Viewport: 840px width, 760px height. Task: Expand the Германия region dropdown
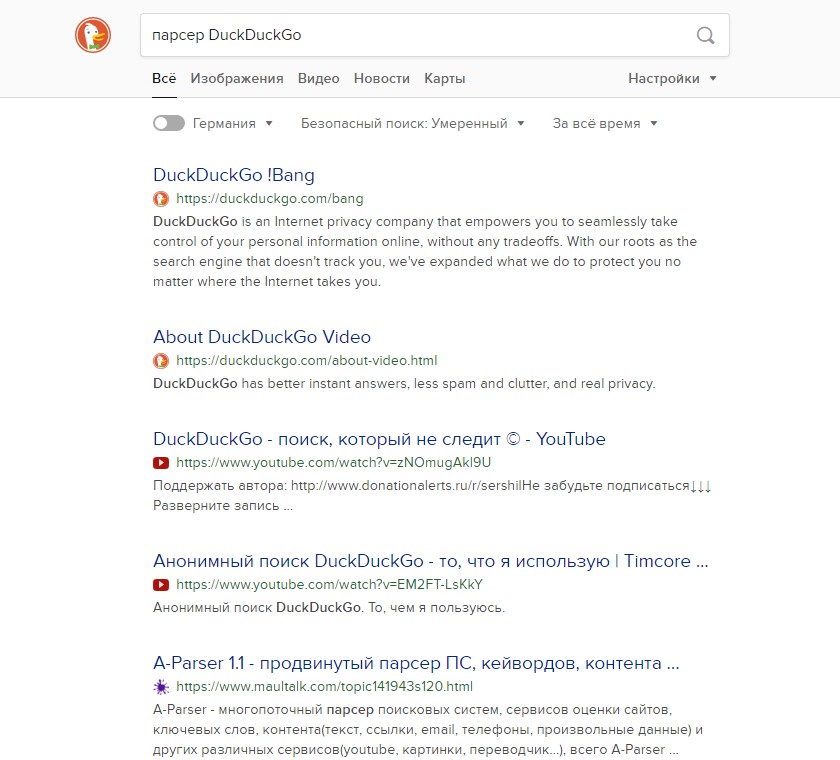pos(232,123)
